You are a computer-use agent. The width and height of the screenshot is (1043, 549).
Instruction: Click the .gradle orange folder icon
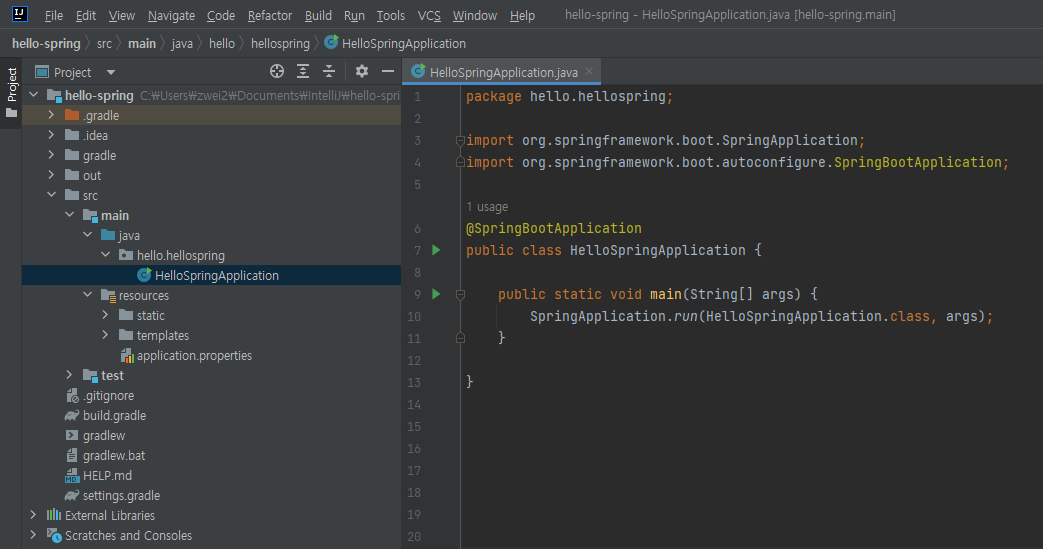[x=72, y=115]
